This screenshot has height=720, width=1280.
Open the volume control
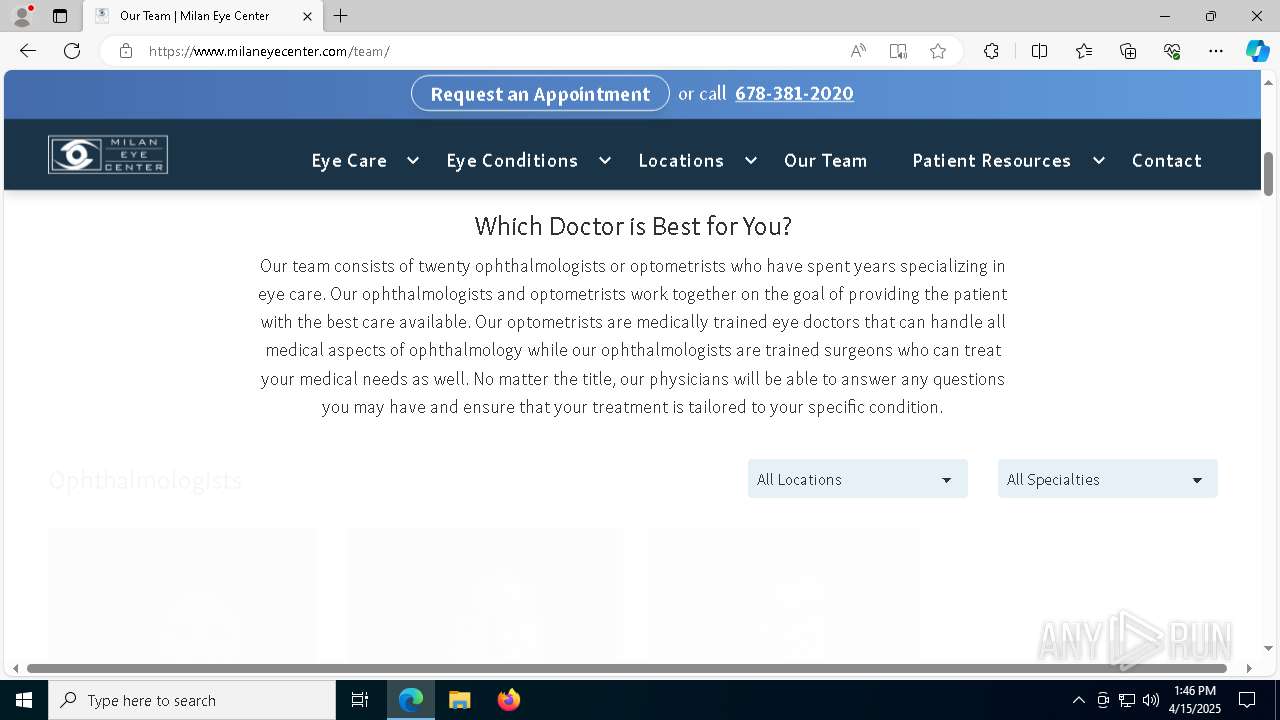click(1151, 700)
